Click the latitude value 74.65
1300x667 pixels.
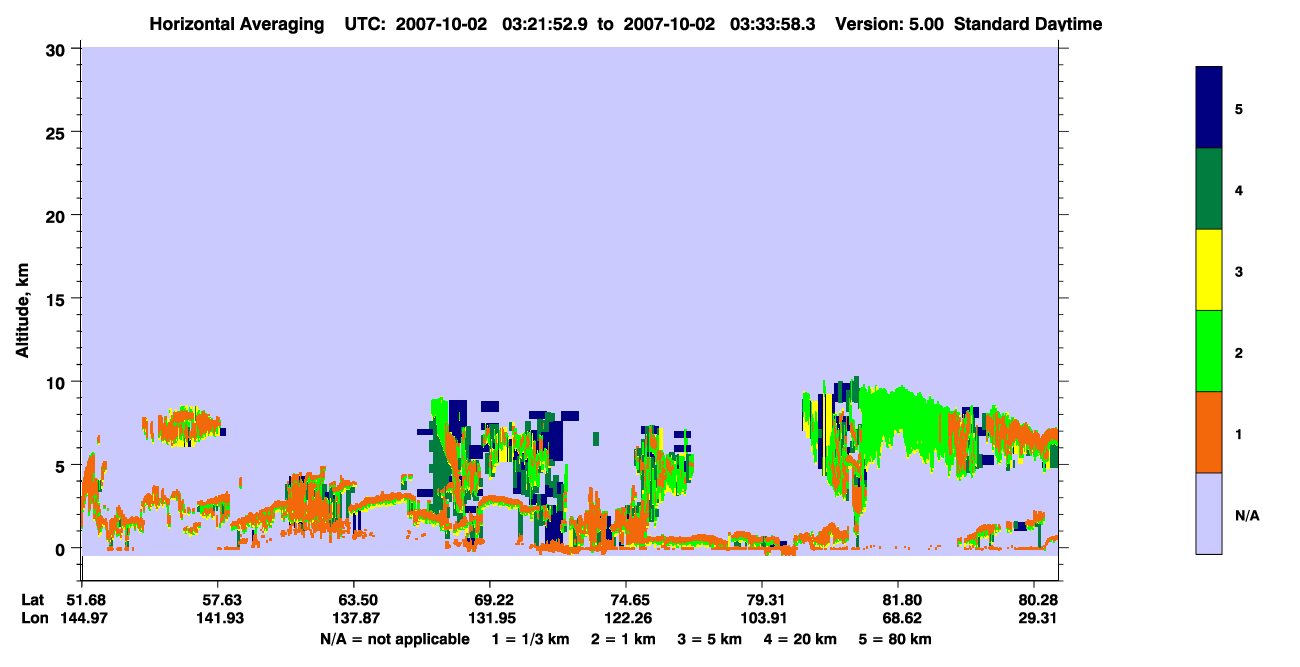[626, 600]
